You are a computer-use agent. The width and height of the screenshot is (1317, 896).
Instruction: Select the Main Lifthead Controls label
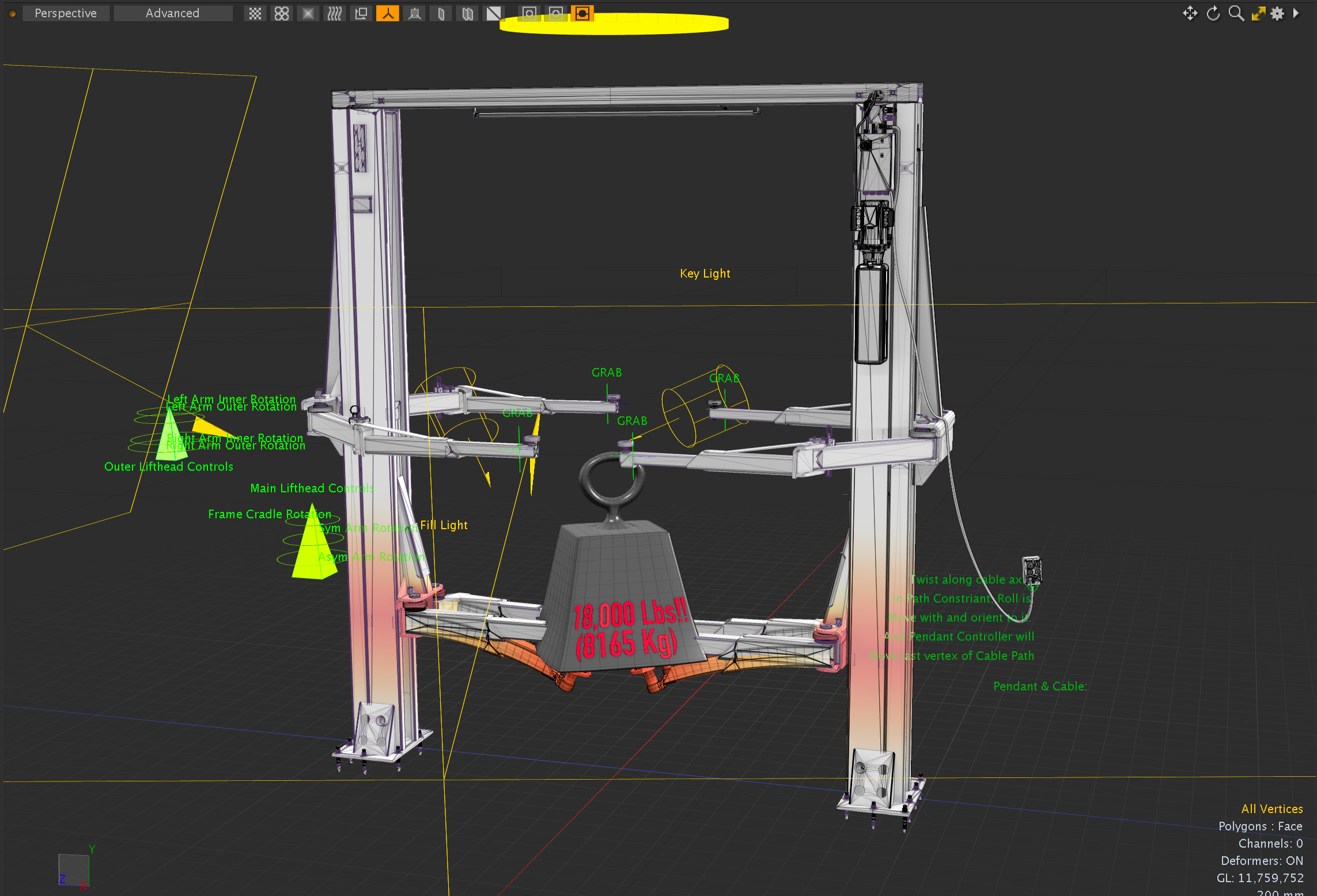tap(312, 488)
